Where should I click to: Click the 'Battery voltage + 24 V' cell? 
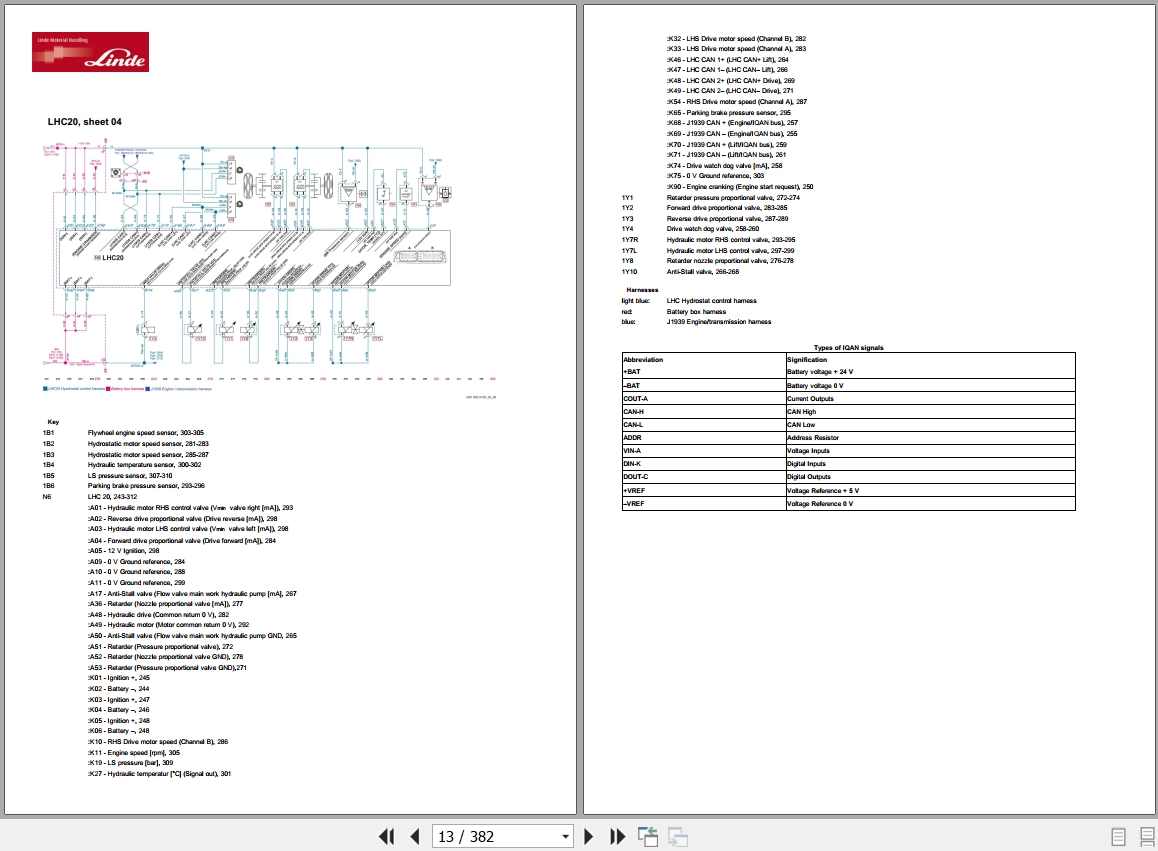[931, 372]
